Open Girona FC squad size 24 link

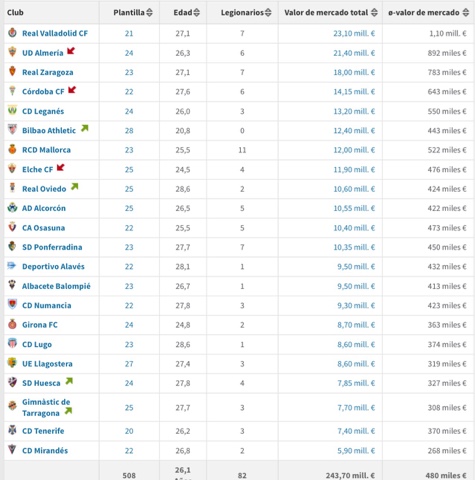pyautogui.click(x=129, y=325)
